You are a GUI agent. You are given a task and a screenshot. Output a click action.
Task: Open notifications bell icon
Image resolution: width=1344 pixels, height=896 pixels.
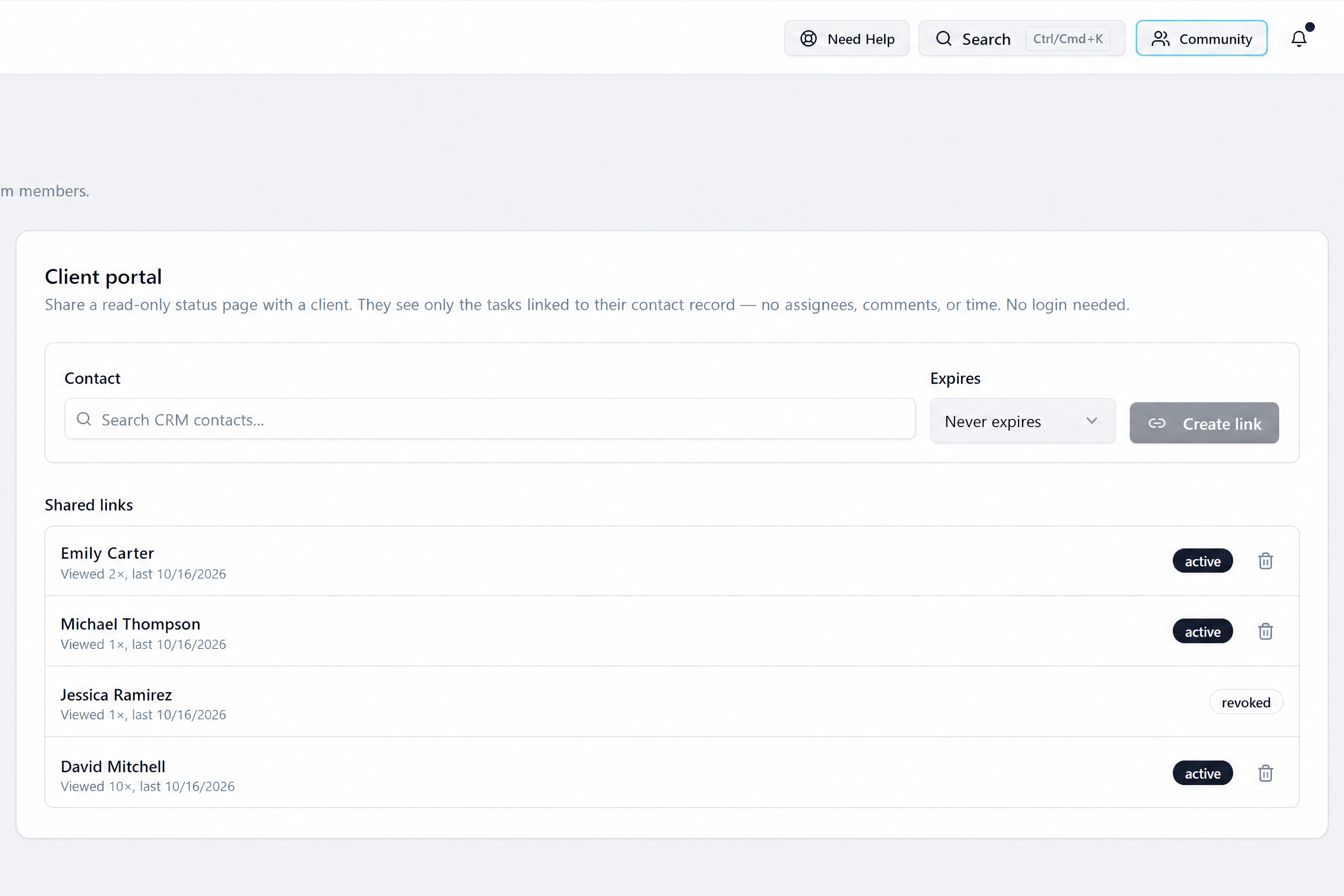(1298, 38)
